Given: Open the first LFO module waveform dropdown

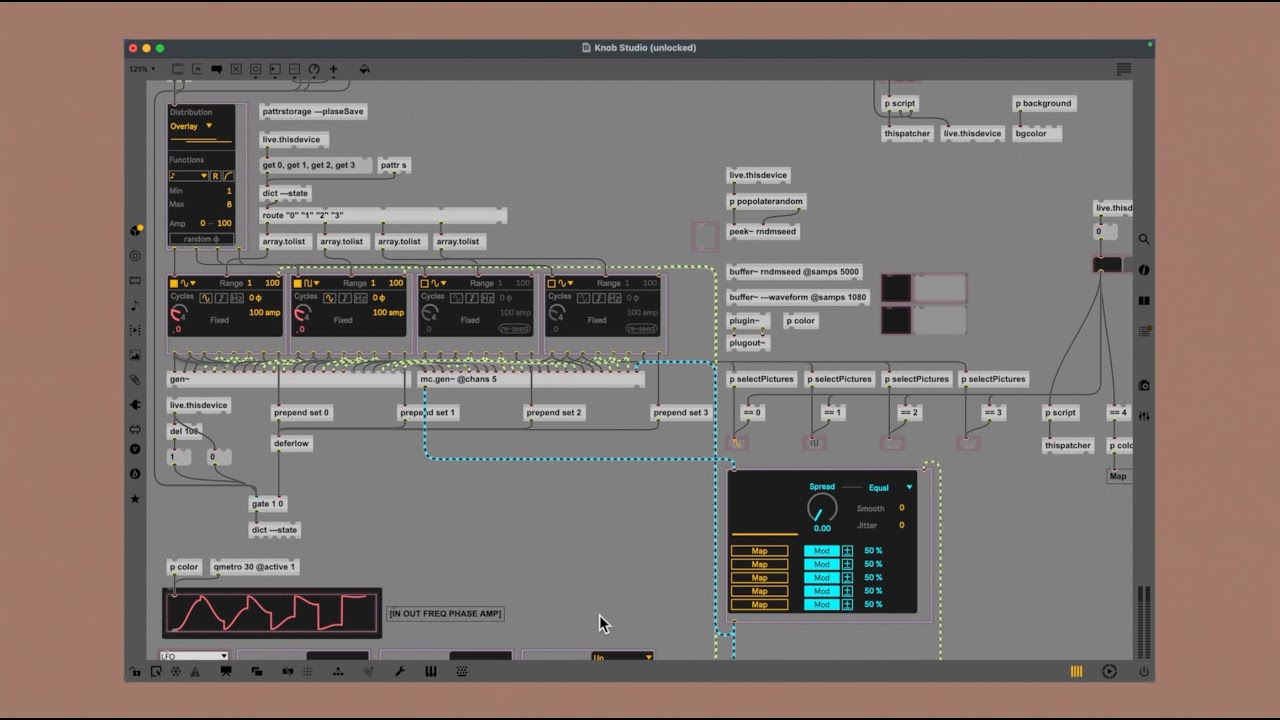Looking at the screenshot, I should tap(187, 283).
